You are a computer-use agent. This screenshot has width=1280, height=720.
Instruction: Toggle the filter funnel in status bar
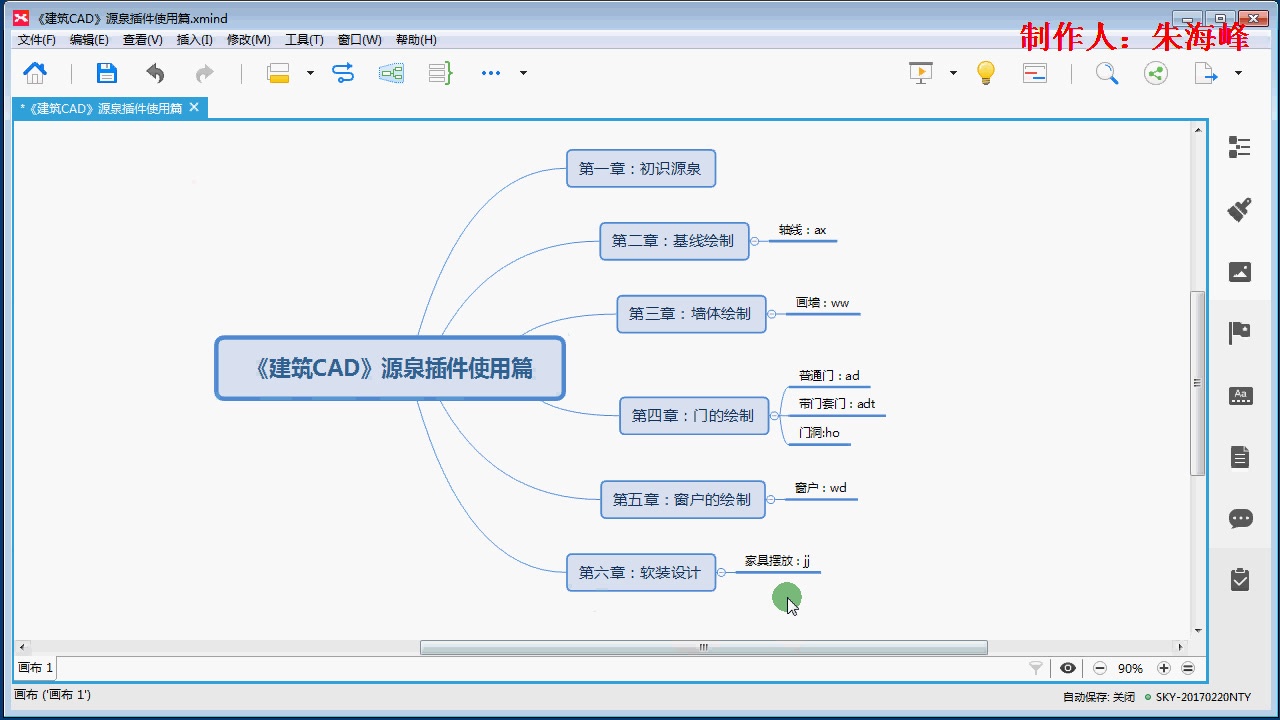point(1036,668)
